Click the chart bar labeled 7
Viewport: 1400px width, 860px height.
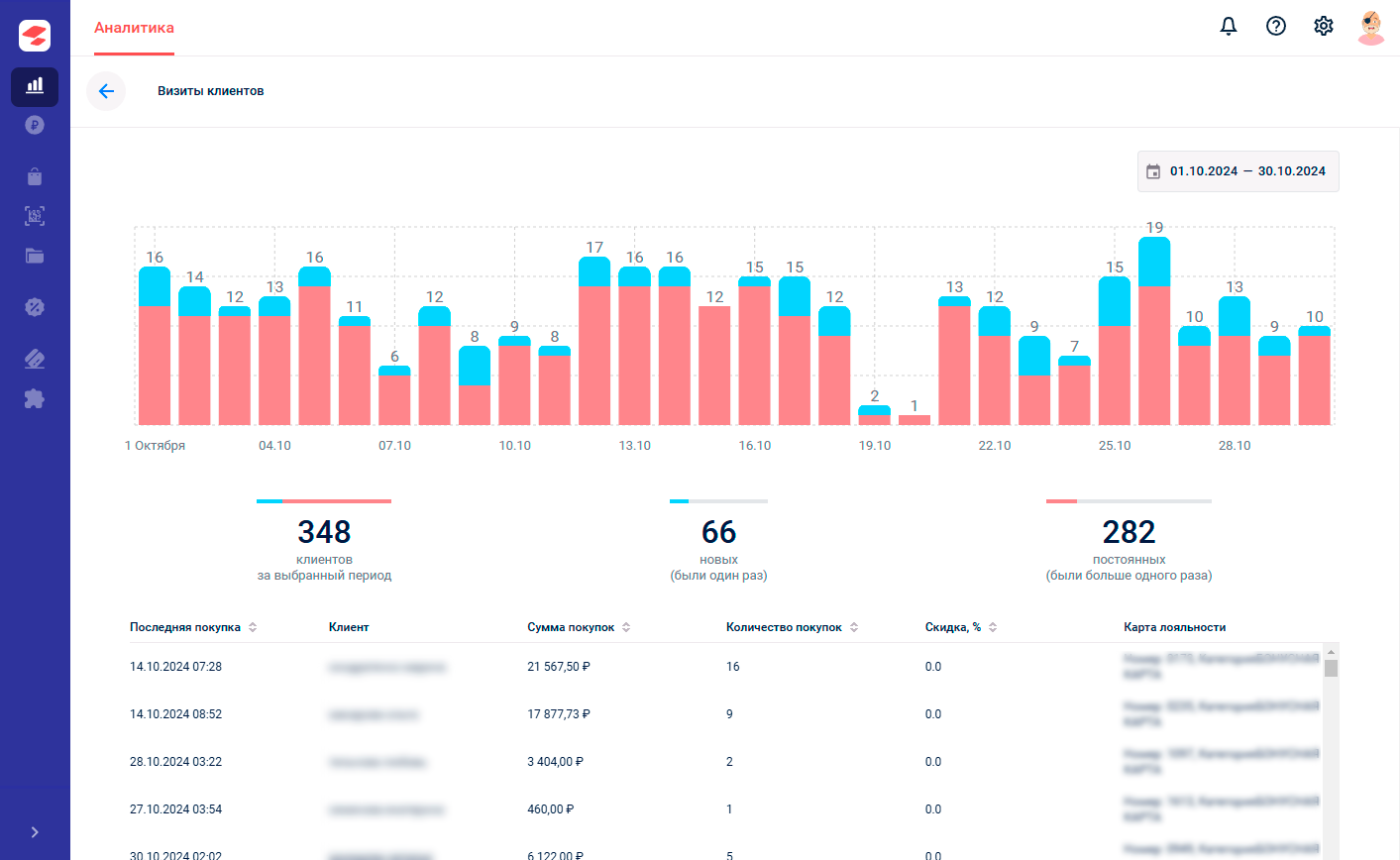point(1074,390)
